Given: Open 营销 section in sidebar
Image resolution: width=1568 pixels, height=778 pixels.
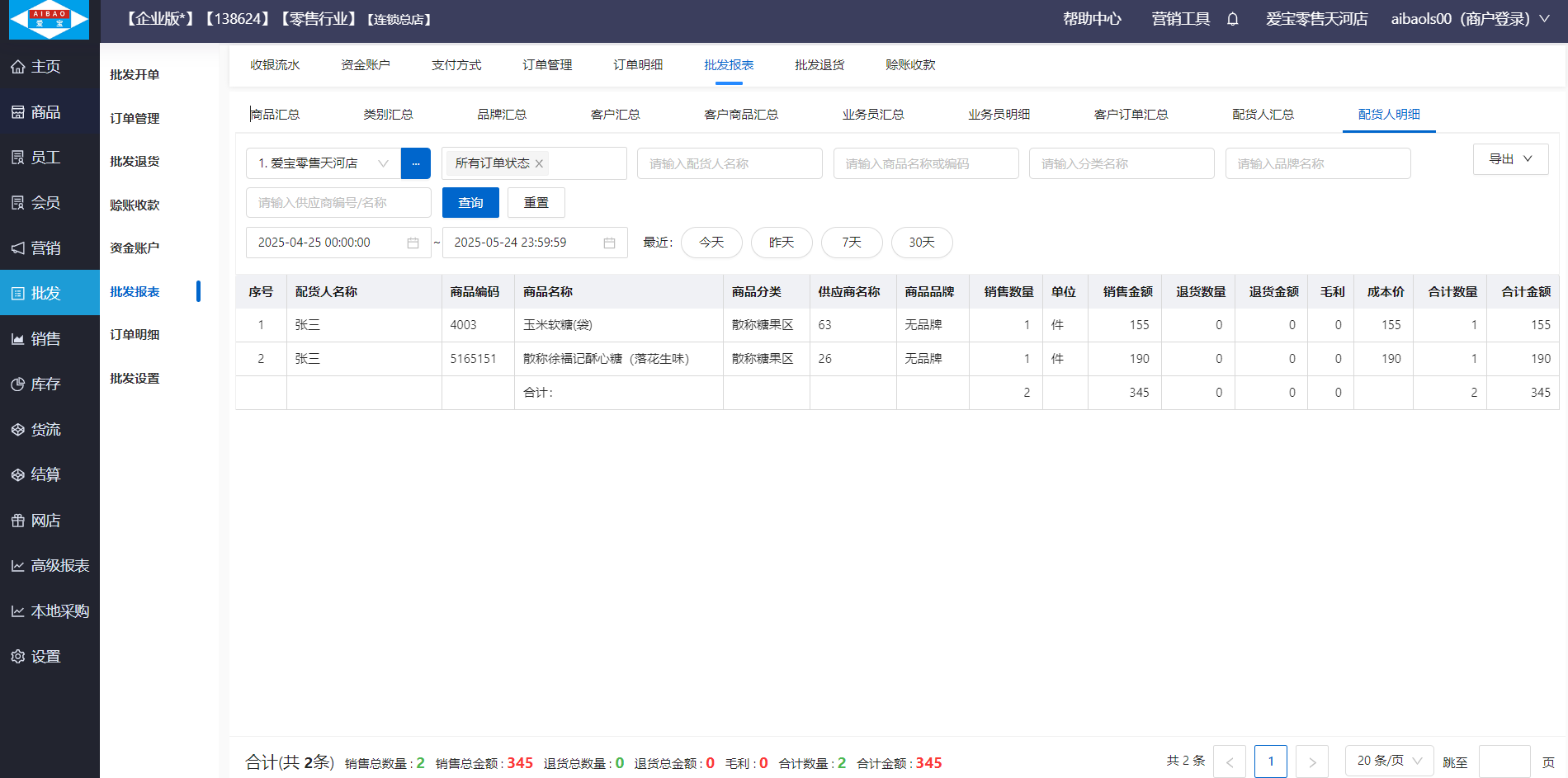Looking at the screenshot, I should click(50, 248).
